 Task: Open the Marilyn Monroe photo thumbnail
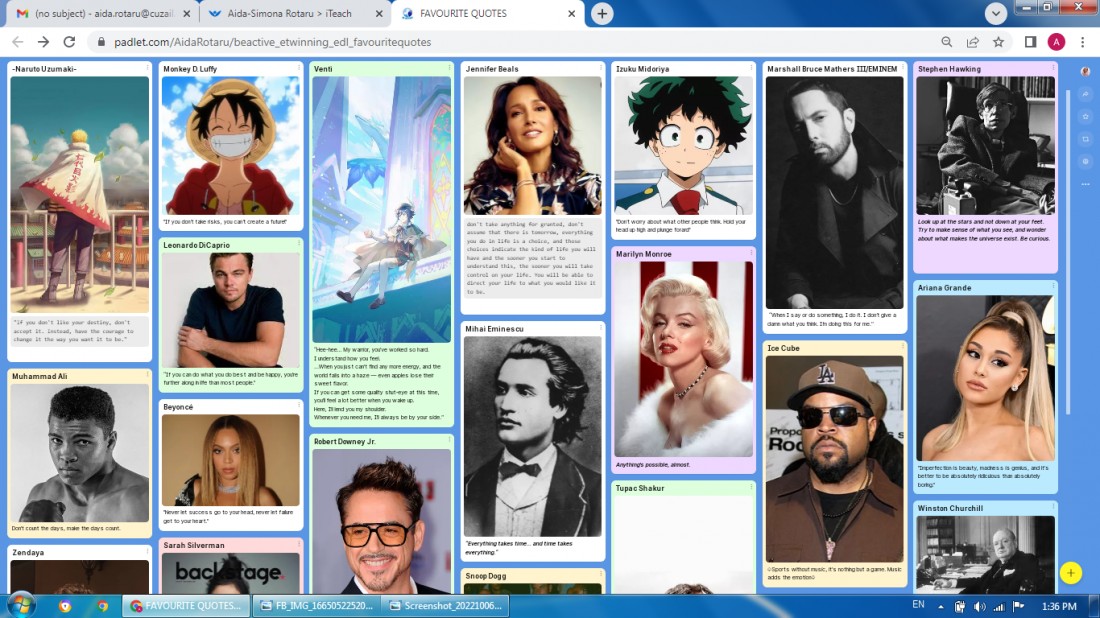[683, 359]
